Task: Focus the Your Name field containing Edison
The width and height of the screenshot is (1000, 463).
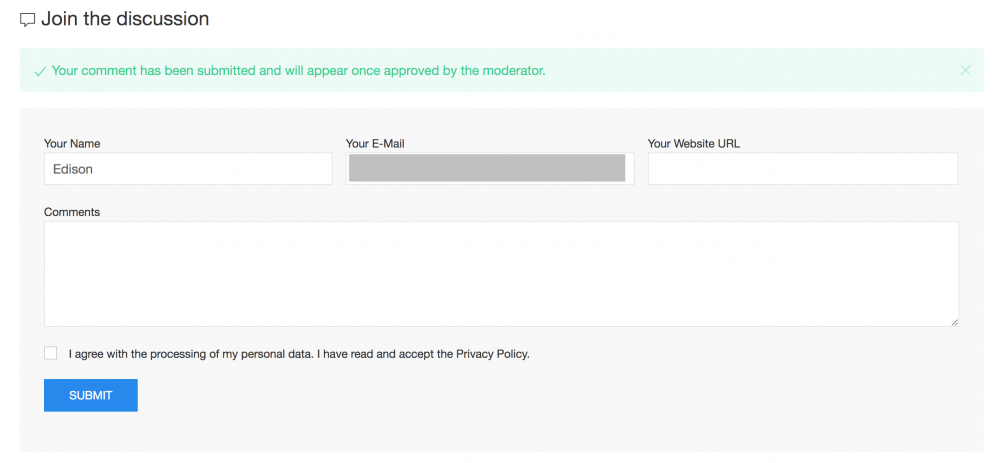Action: click(x=188, y=169)
